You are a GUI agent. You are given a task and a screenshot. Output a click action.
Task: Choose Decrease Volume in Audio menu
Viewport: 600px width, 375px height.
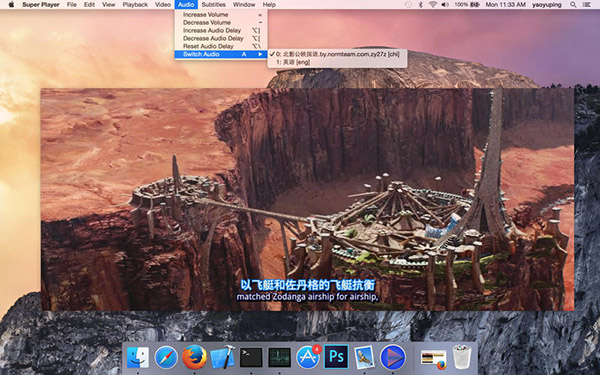(x=221, y=23)
